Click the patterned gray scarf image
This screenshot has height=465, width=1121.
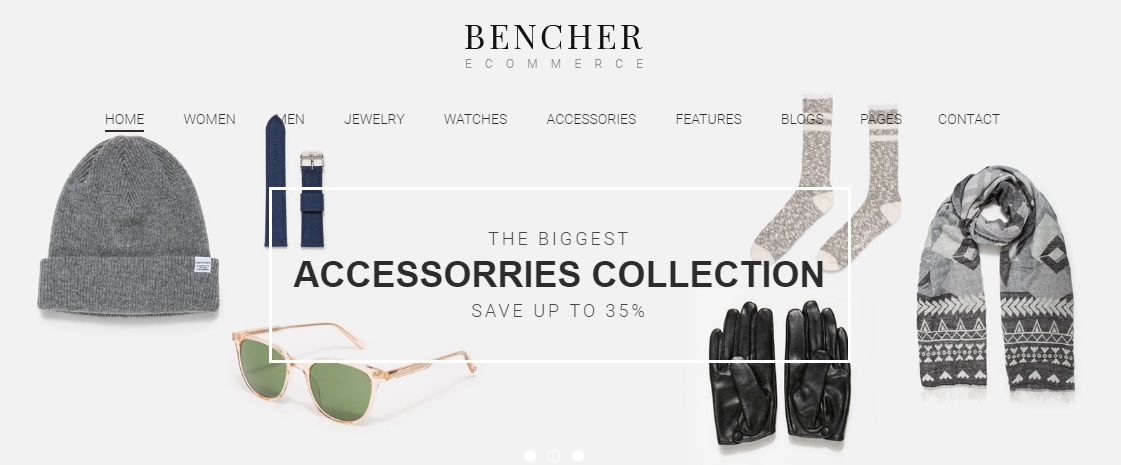click(x=997, y=283)
